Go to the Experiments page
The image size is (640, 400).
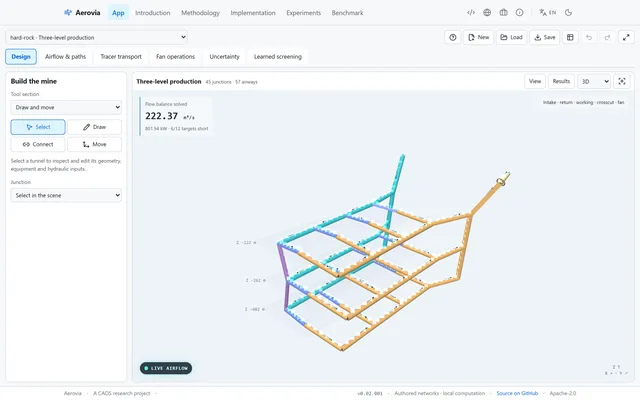pyautogui.click(x=303, y=13)
